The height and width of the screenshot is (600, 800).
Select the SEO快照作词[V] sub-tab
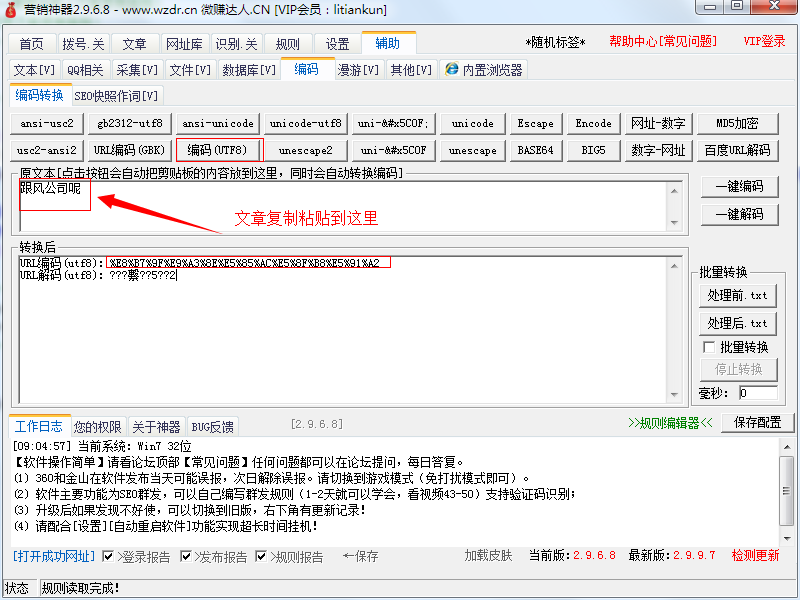116,96
